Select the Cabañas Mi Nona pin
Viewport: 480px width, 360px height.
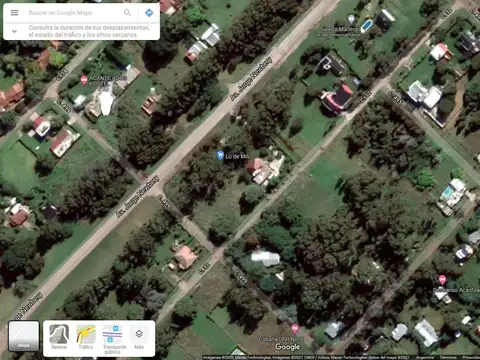(x=295, y=329)
